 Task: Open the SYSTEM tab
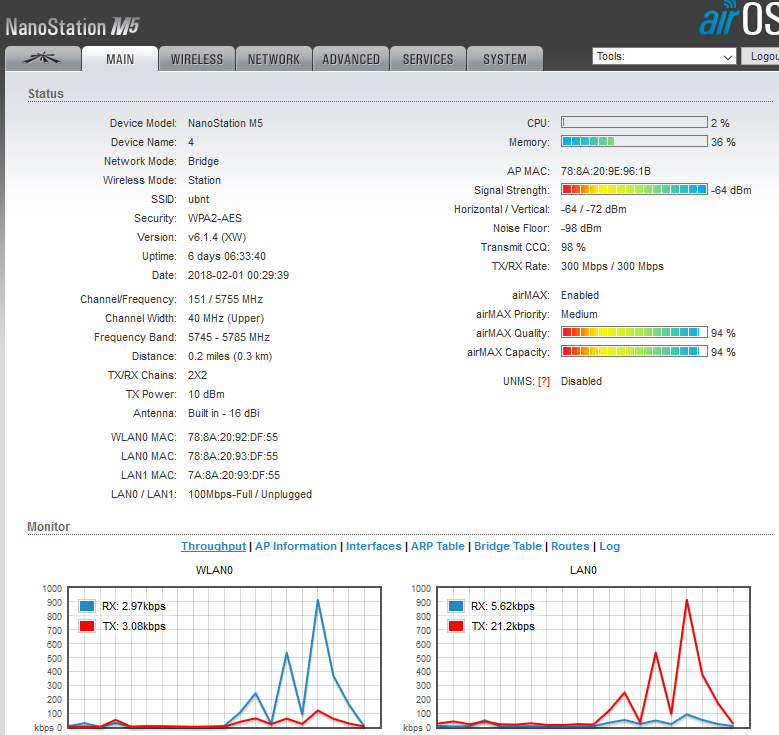(505, 59)
